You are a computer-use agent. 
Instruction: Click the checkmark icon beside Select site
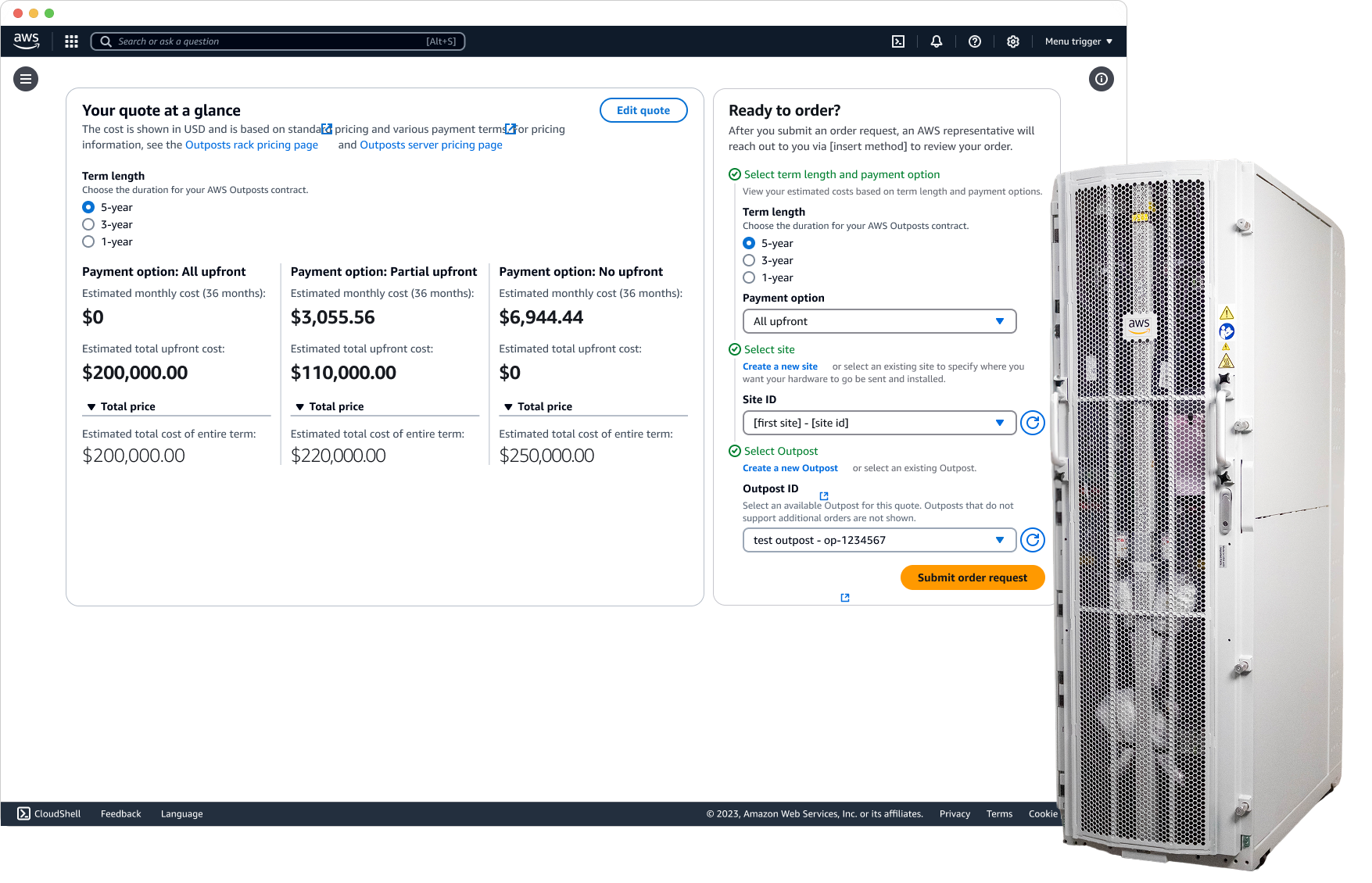point(735,349)
